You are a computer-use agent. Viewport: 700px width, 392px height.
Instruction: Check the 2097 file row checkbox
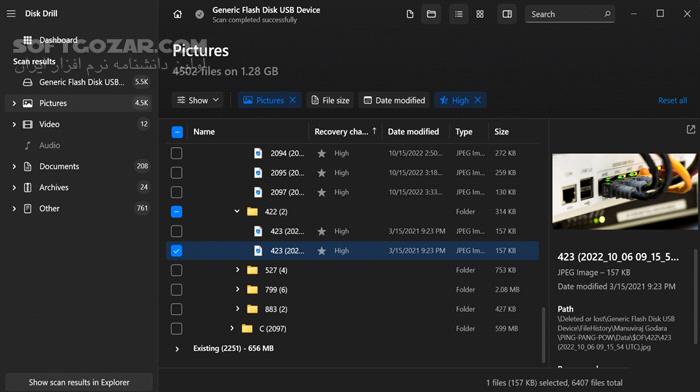177,192
